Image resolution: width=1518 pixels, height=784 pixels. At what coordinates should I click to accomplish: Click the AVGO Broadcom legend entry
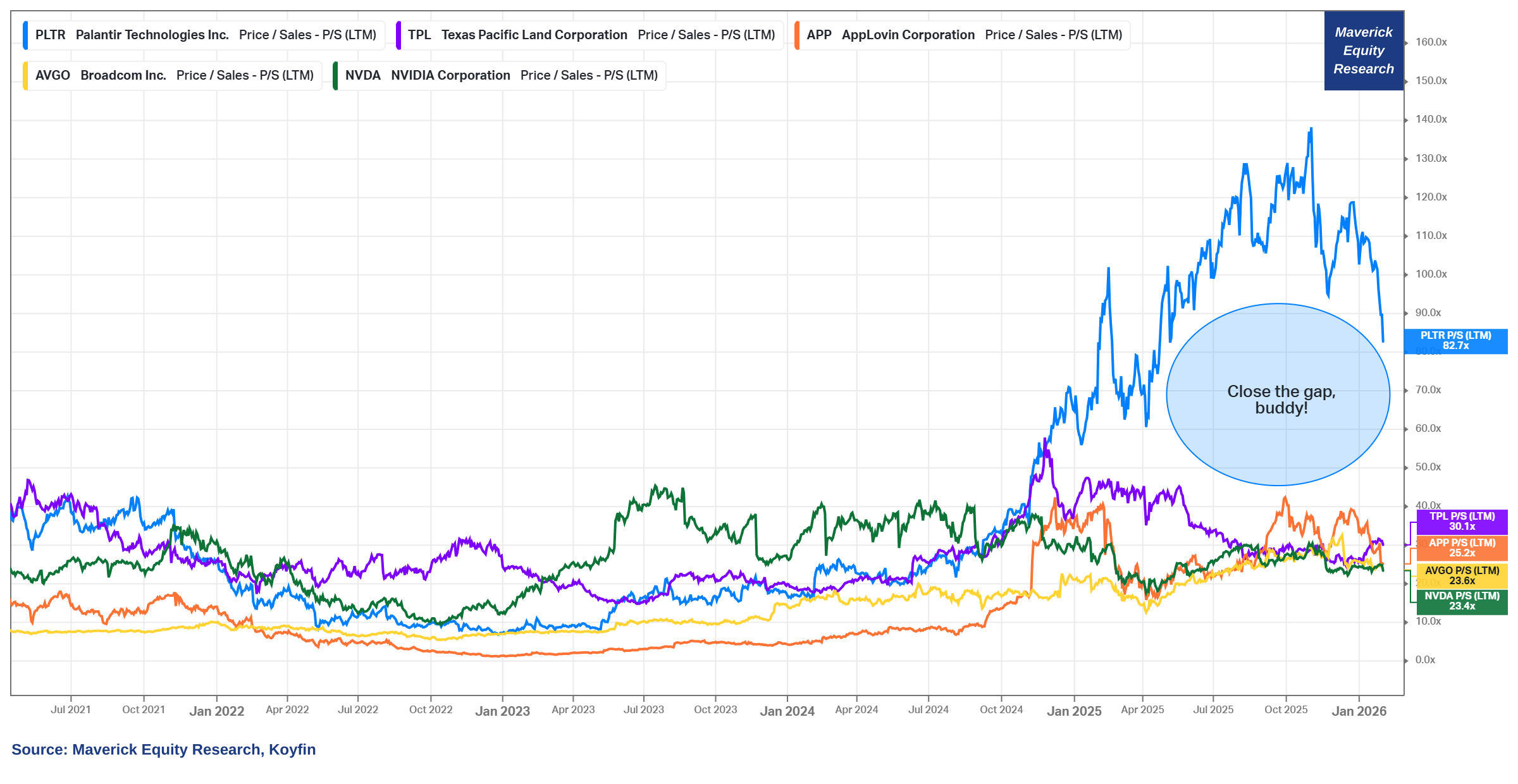click(174, 76)
